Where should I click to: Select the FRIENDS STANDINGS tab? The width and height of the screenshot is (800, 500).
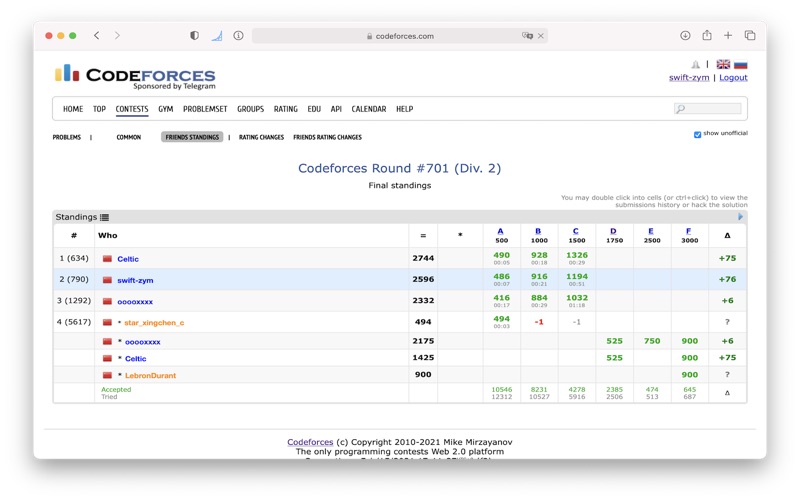tap(192, 137)
